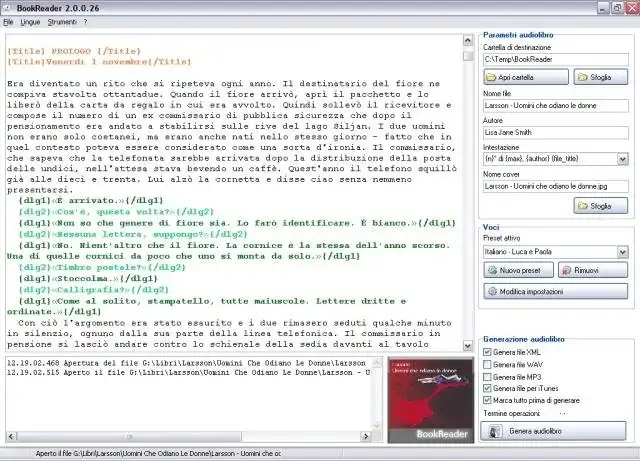The width and height of the screenshot is (640, 461).
Task: Click the Nuovo preset gear icon
Action: click(x=493, y=270)
